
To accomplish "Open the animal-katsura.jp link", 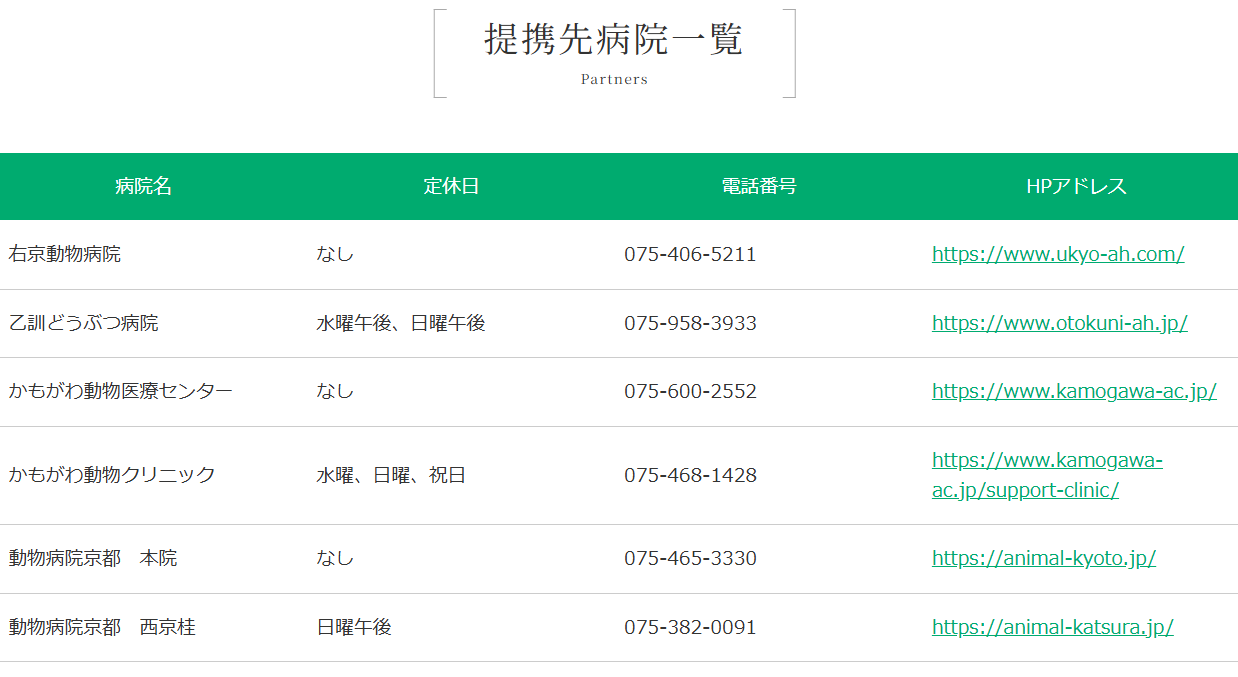I will pos(1052,627).
